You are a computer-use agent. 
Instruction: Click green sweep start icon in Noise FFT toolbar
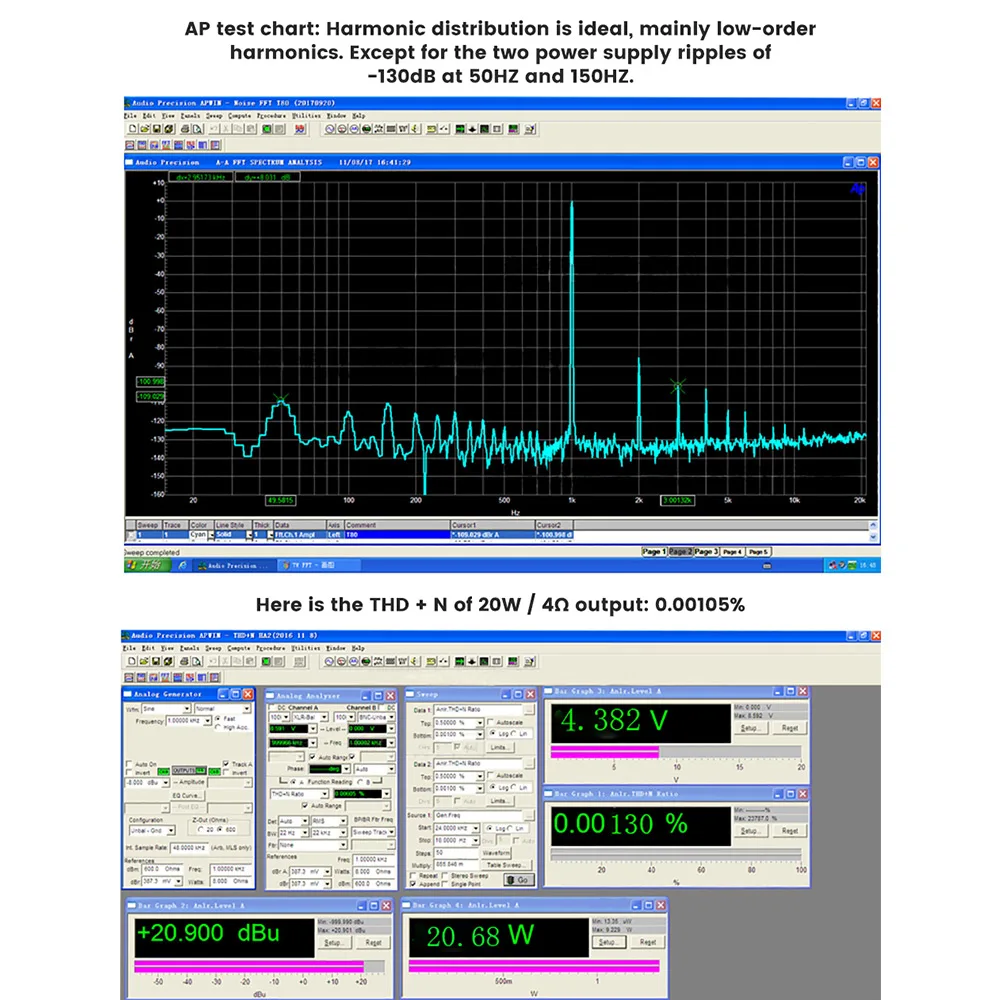(267, 129)
